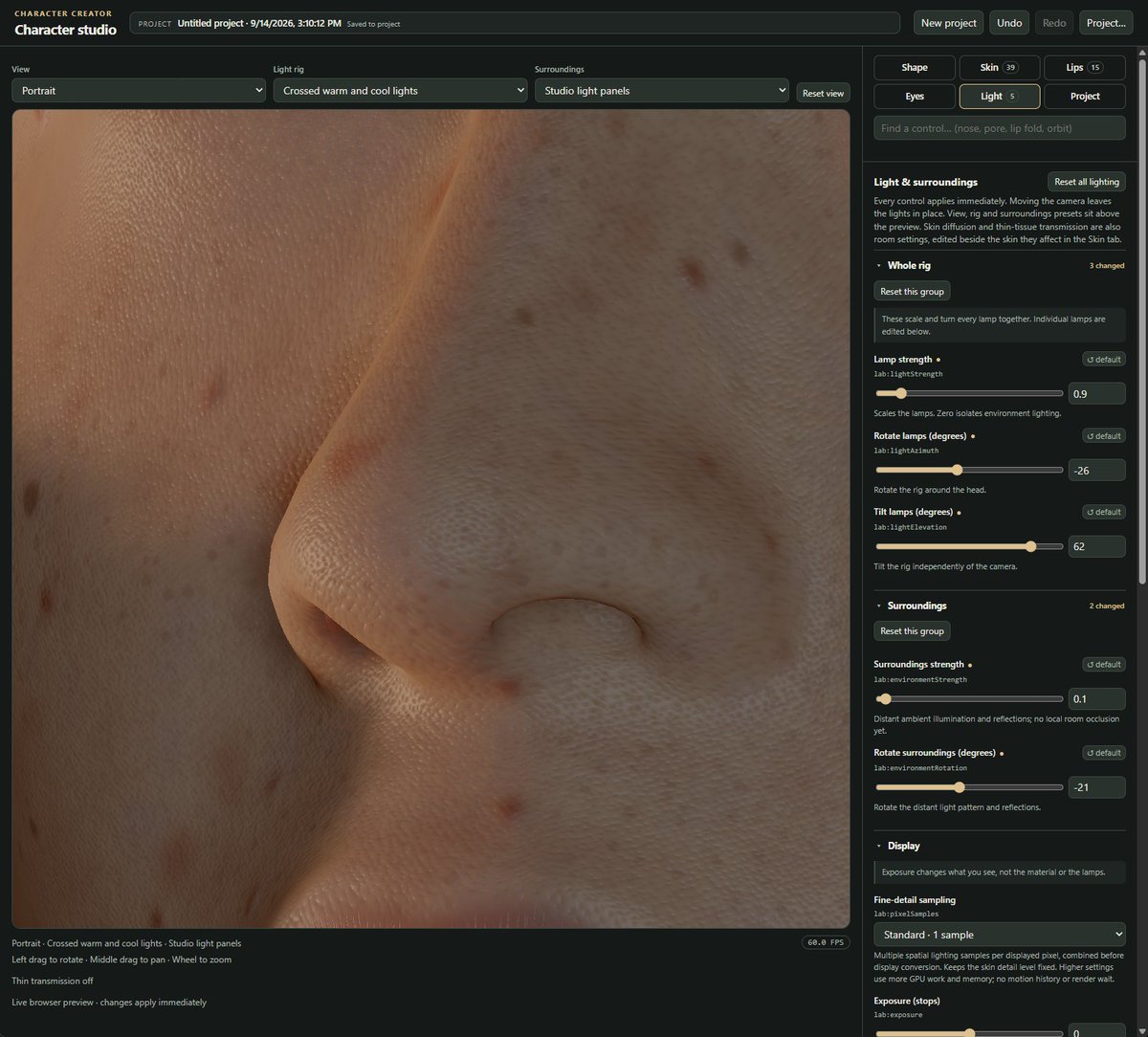
Task: Reset Lamp strength to default
Action: [x=1103, y=360]
